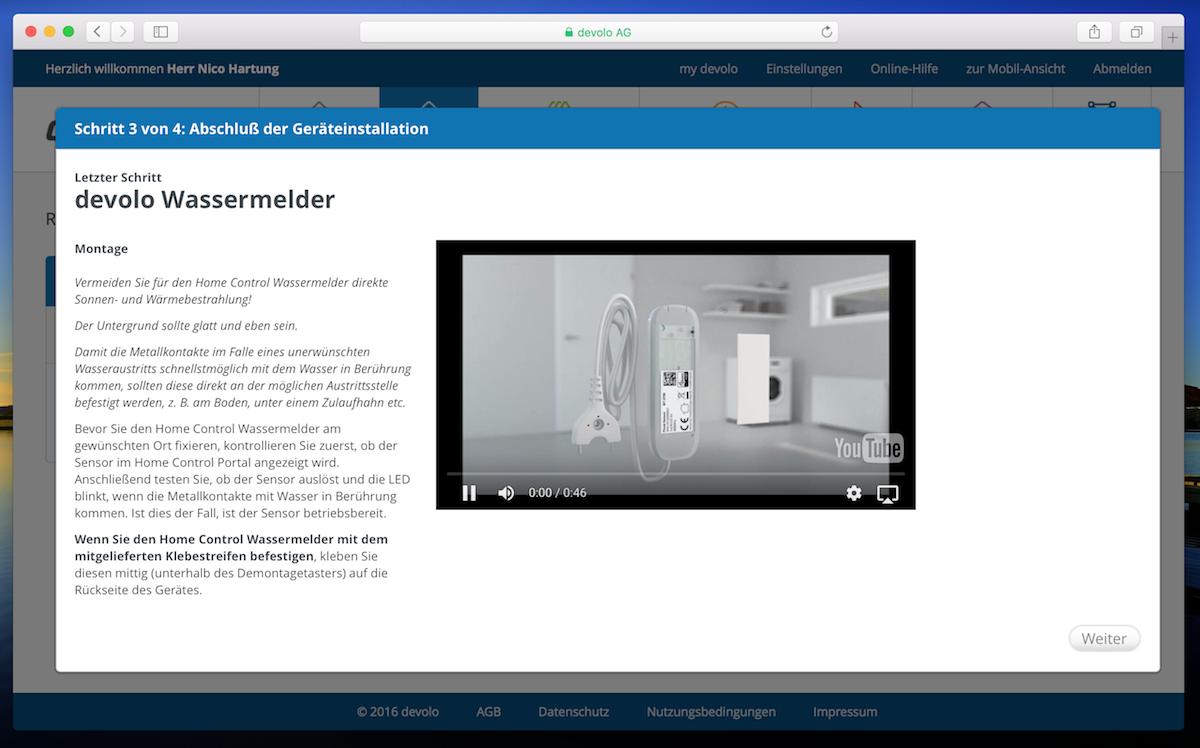This screenshot has height=748, width=1200.
Task: Open Einstellungen in top navigation
Action: tap(804, 69)
